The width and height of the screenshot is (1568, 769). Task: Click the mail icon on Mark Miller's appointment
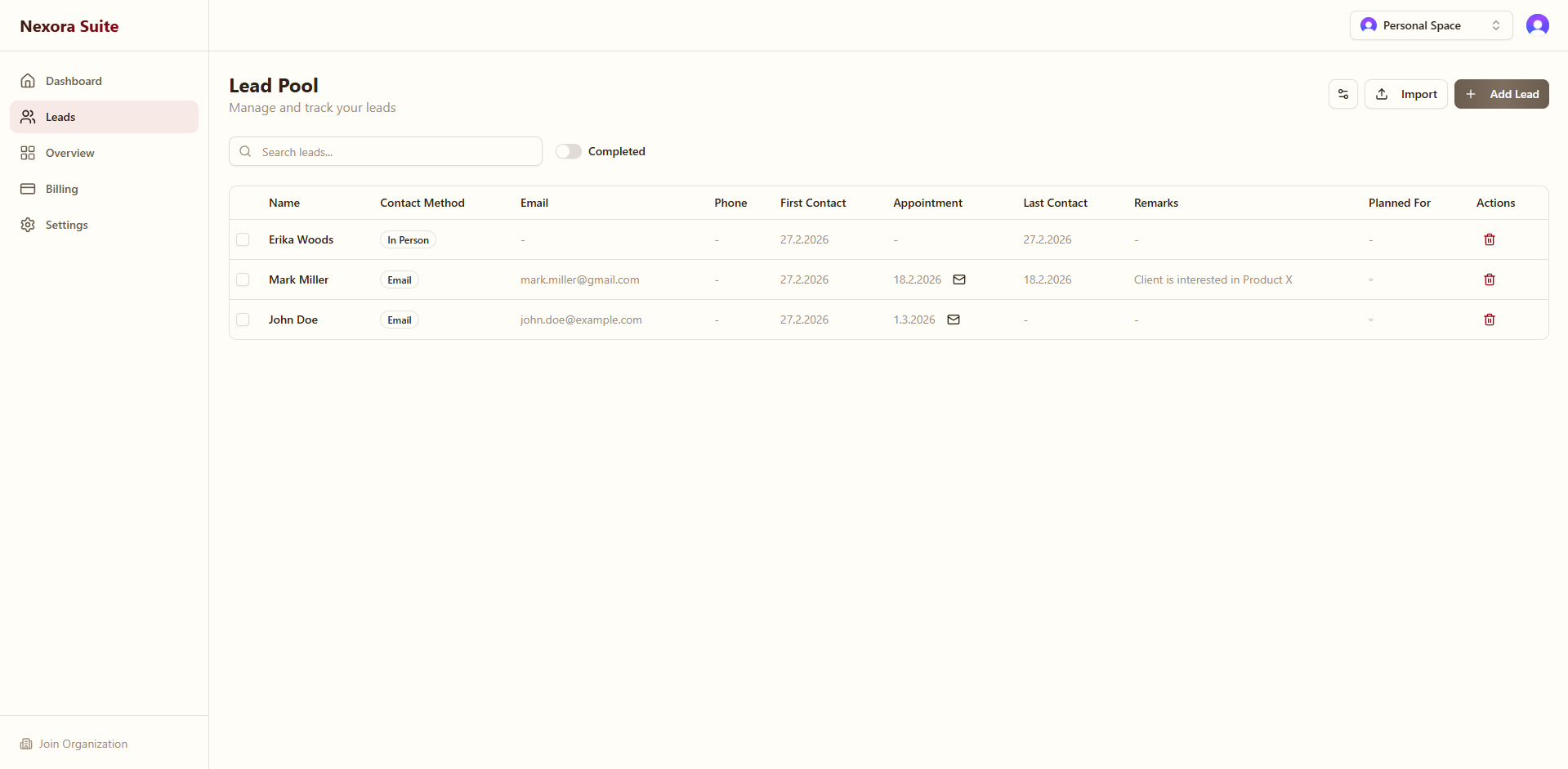click(x=958, y=279)
